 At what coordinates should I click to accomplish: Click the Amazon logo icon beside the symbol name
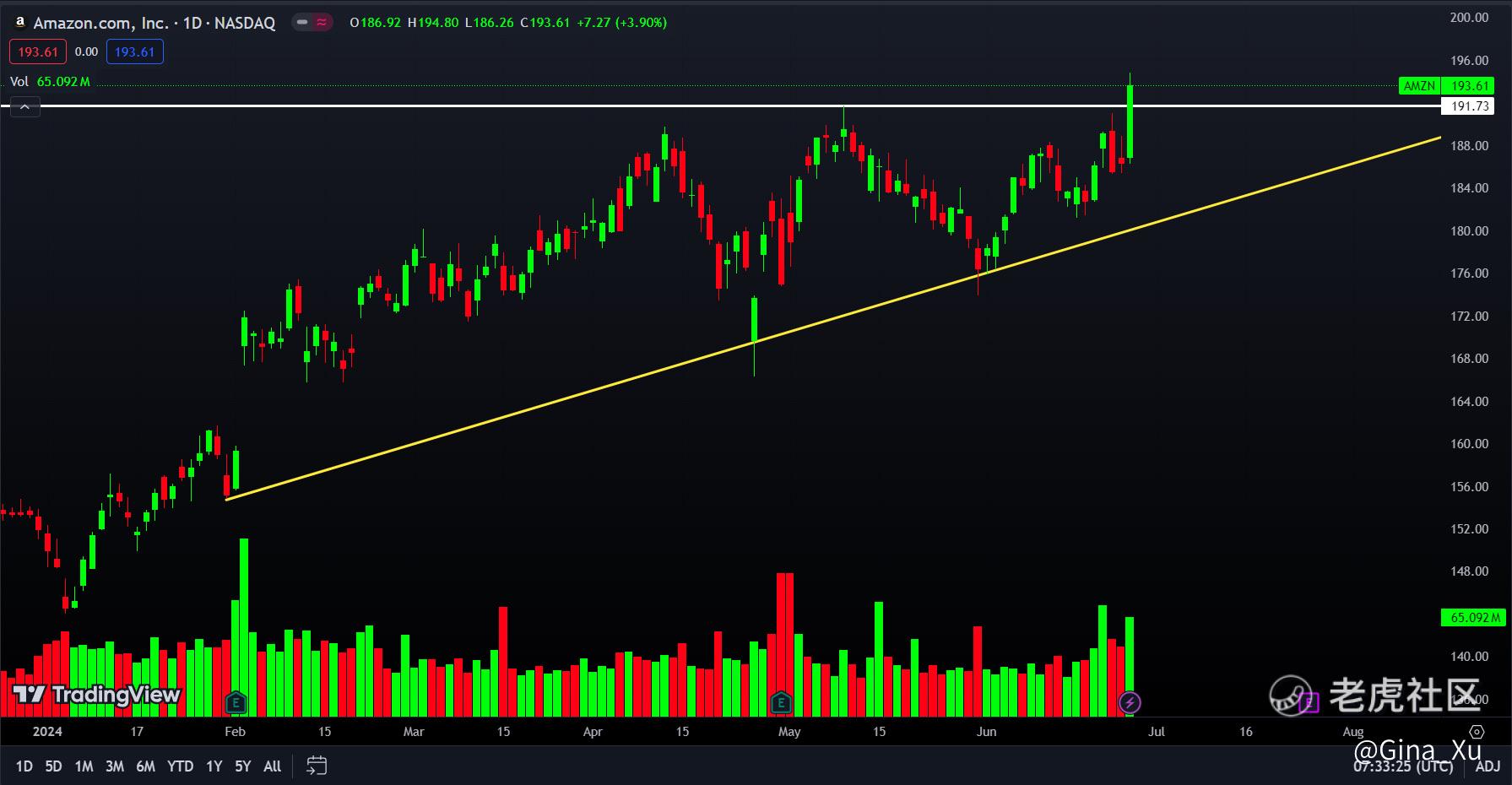click(19, 23)
